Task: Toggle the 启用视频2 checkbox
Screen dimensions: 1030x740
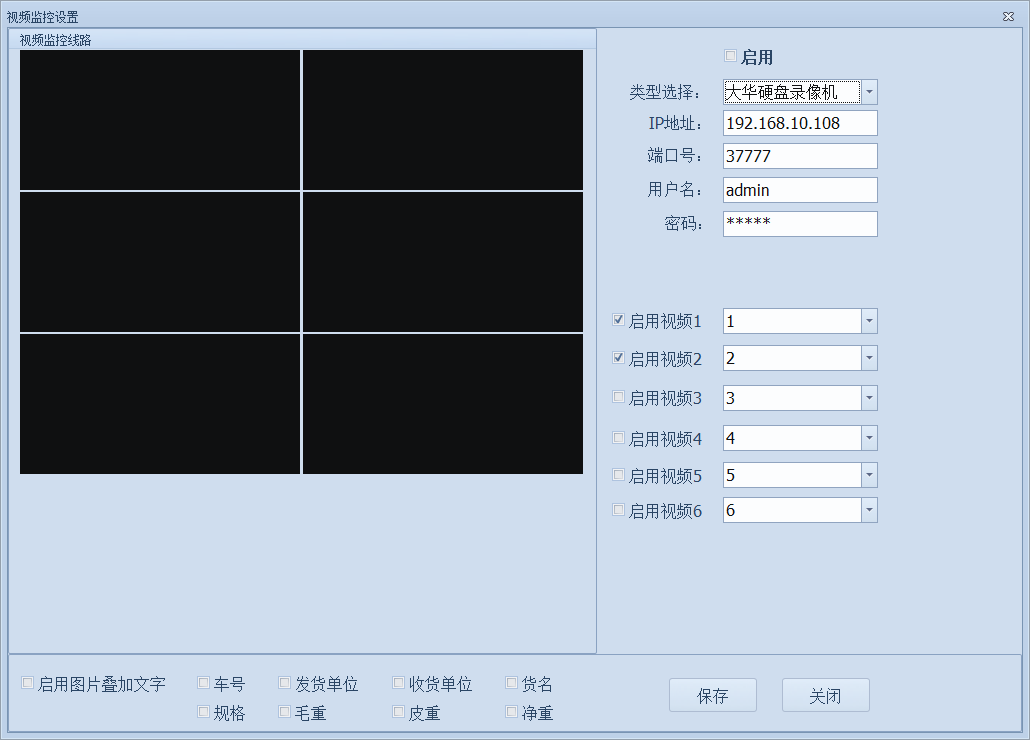Action: tap(618, 358)
